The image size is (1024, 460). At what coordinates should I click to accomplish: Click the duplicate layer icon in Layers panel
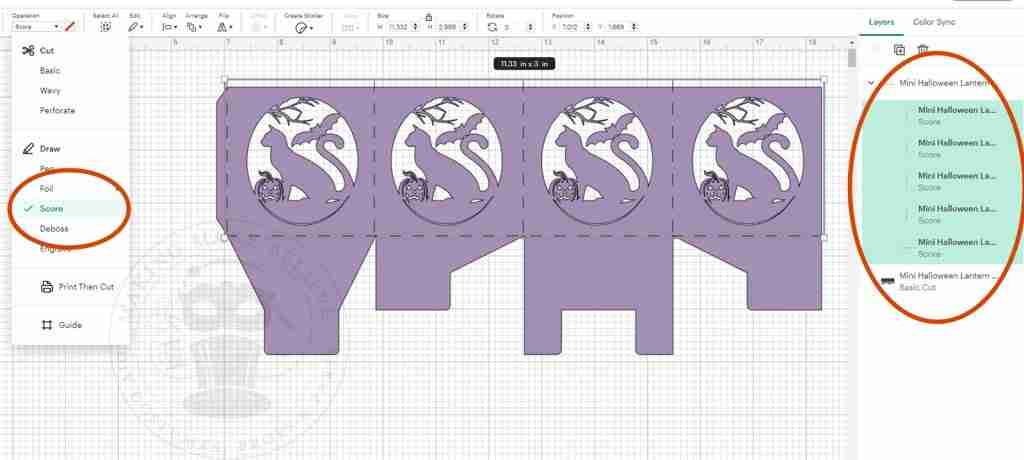tap(899, 50)
